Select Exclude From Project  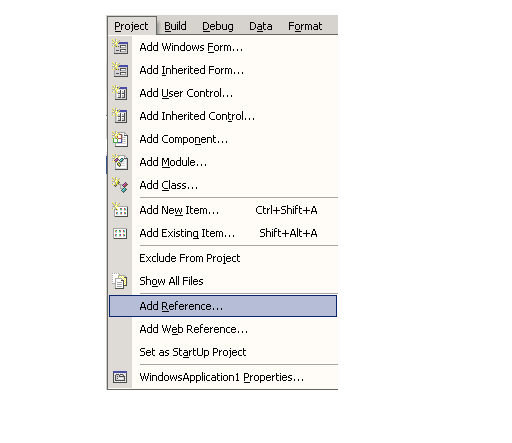pyautogui.click(x=223, y=258)
